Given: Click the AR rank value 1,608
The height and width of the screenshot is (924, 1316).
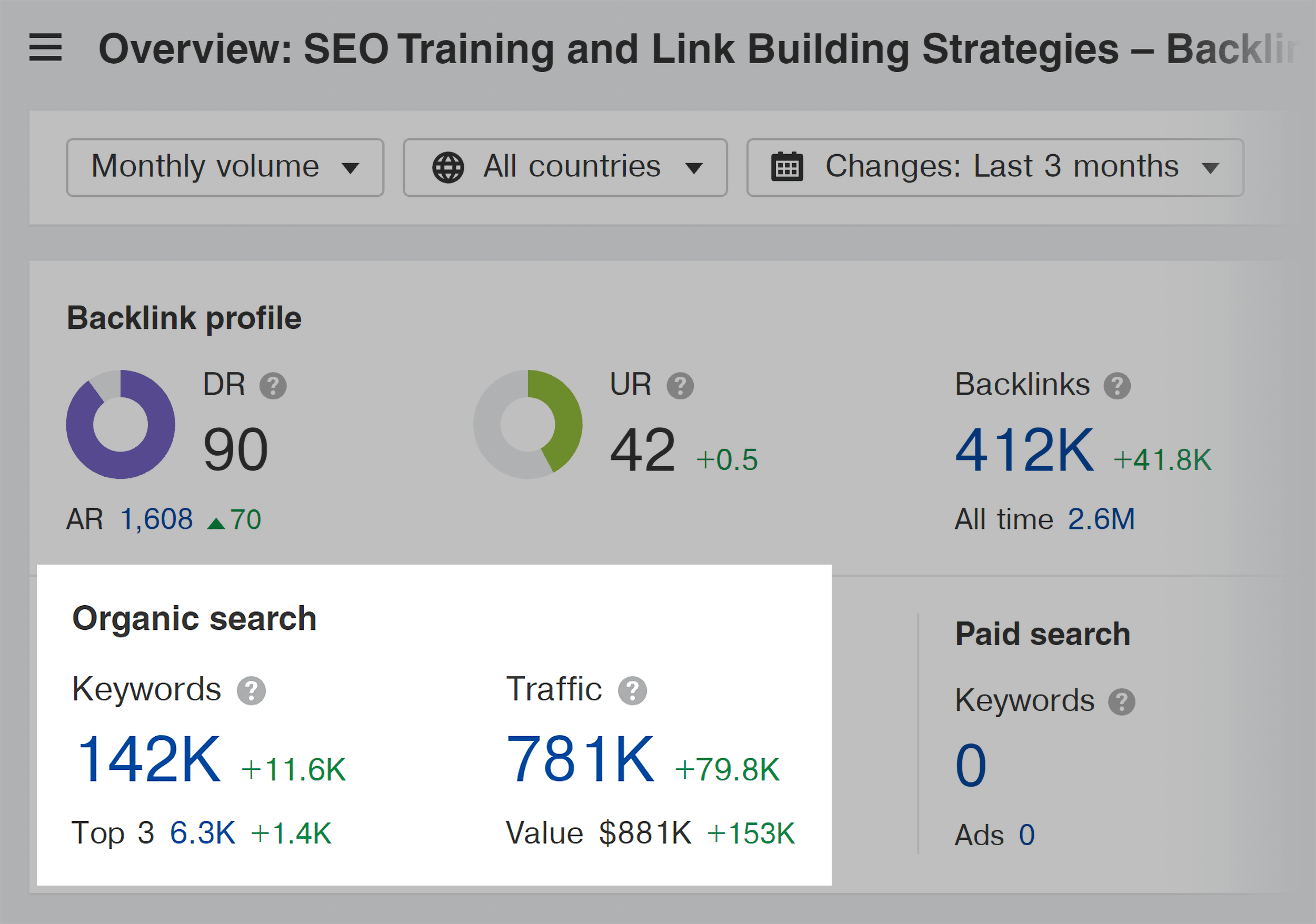Looking at the screenshot, I should click(x=156, y=519).
